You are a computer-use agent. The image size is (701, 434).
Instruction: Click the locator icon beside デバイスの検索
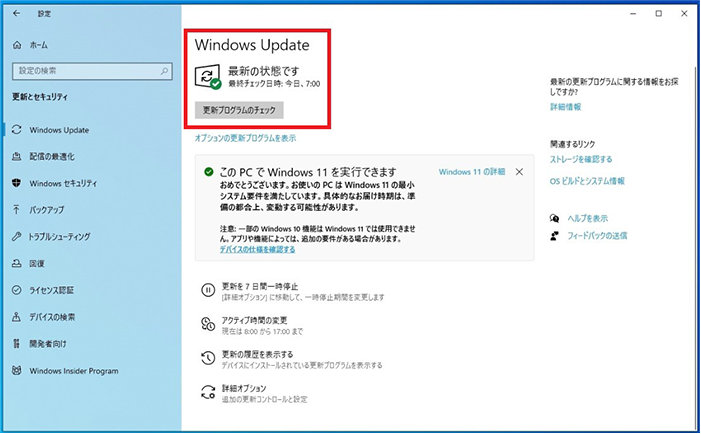(17, 316)
